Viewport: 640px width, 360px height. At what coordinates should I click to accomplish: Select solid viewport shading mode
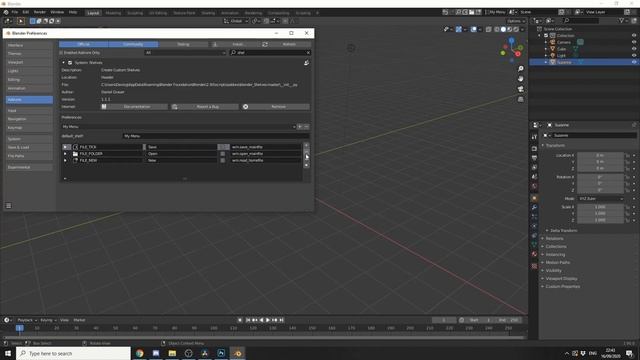tap(503, 29)
